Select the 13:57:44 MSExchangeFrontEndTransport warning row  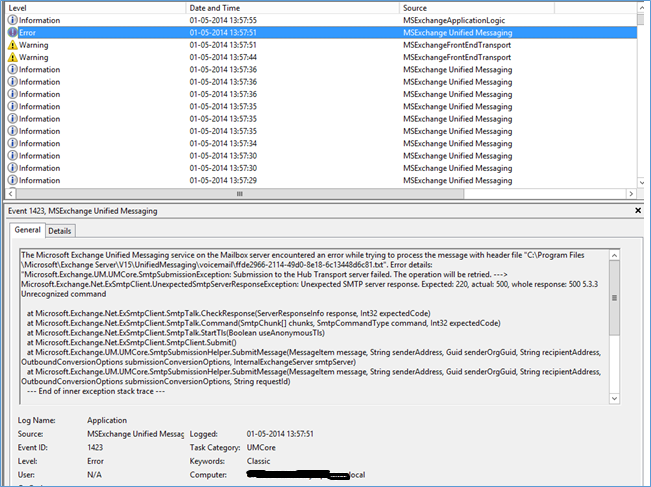click(x=321, y=57)
